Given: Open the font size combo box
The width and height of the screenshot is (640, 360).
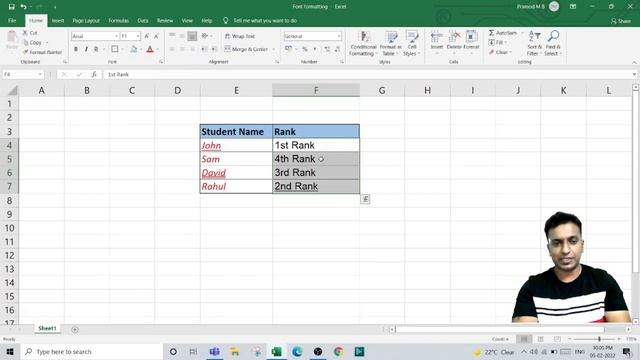Looking at the screenshot, I should 130,36.
